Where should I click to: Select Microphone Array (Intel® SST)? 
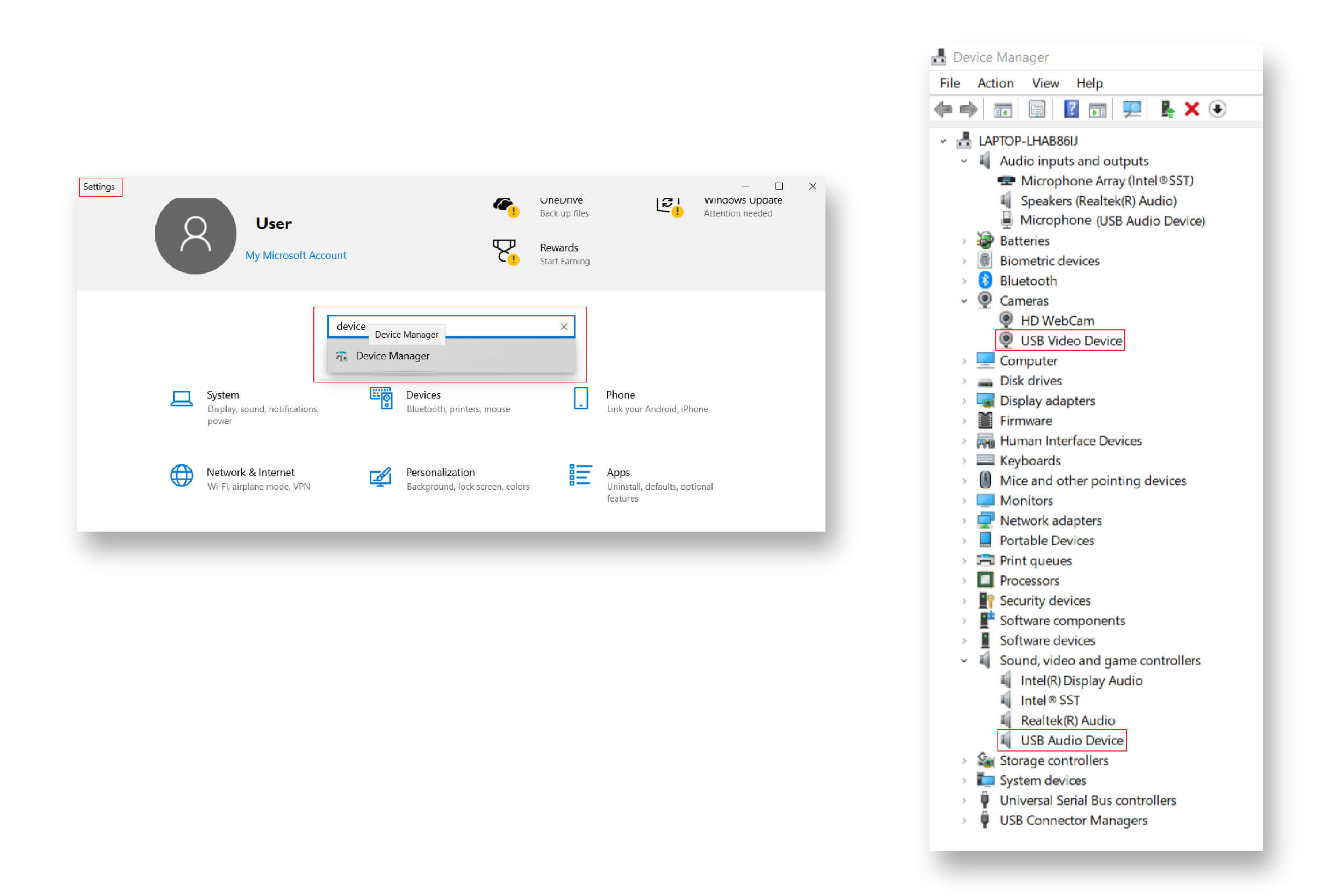(1095, 180)
